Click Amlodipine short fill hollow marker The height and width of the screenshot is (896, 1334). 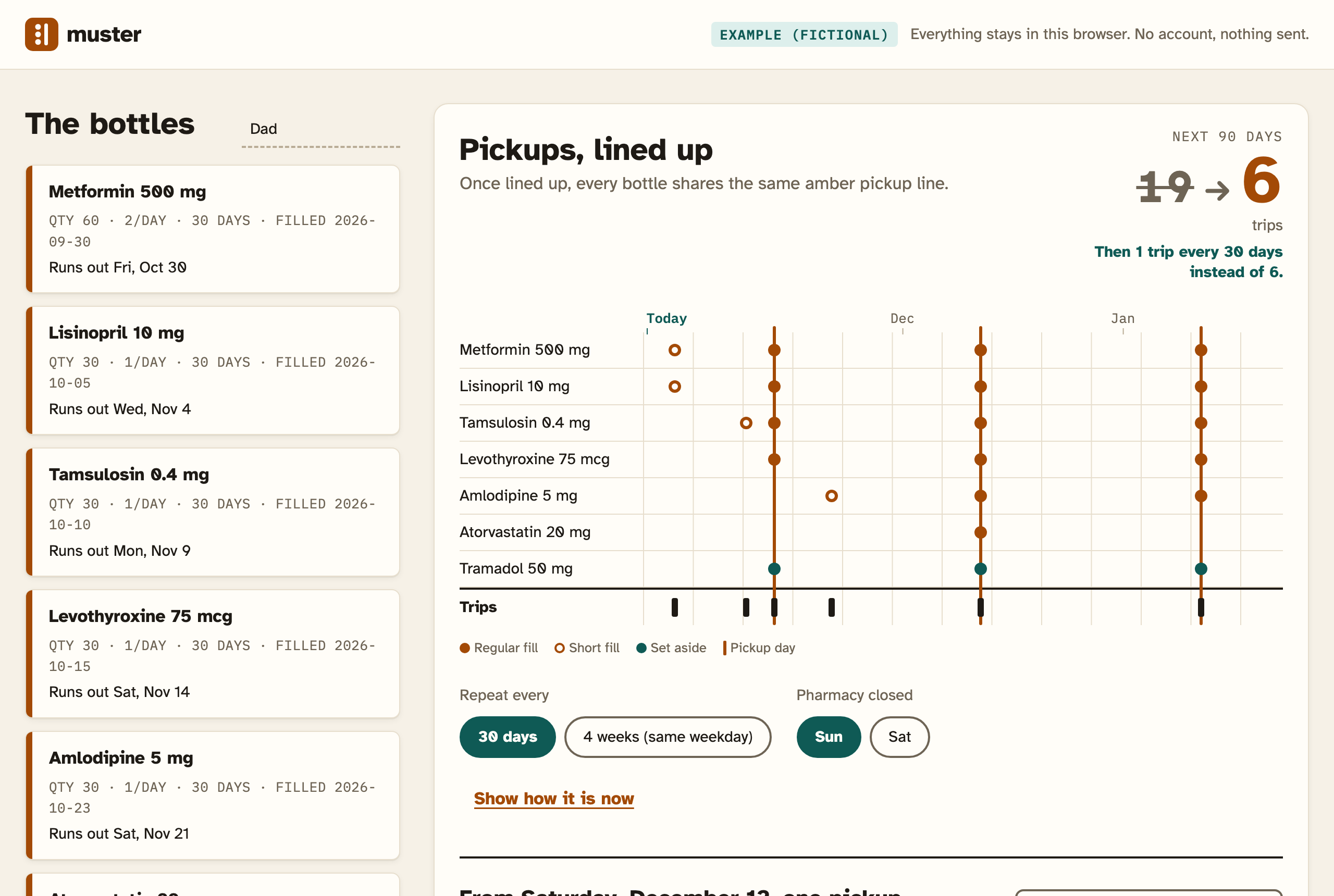[832, 496]
